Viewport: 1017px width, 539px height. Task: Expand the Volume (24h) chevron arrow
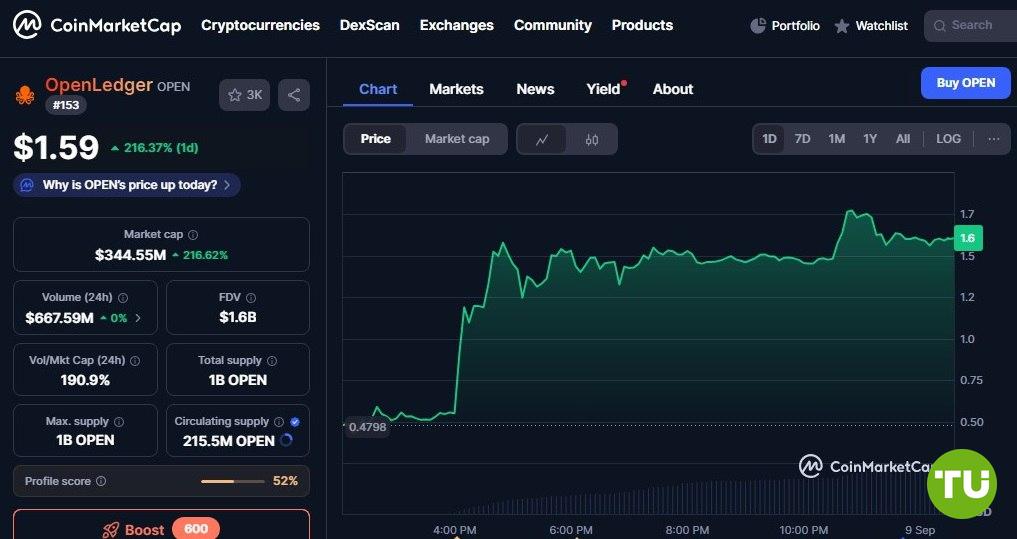coord(138,318)
